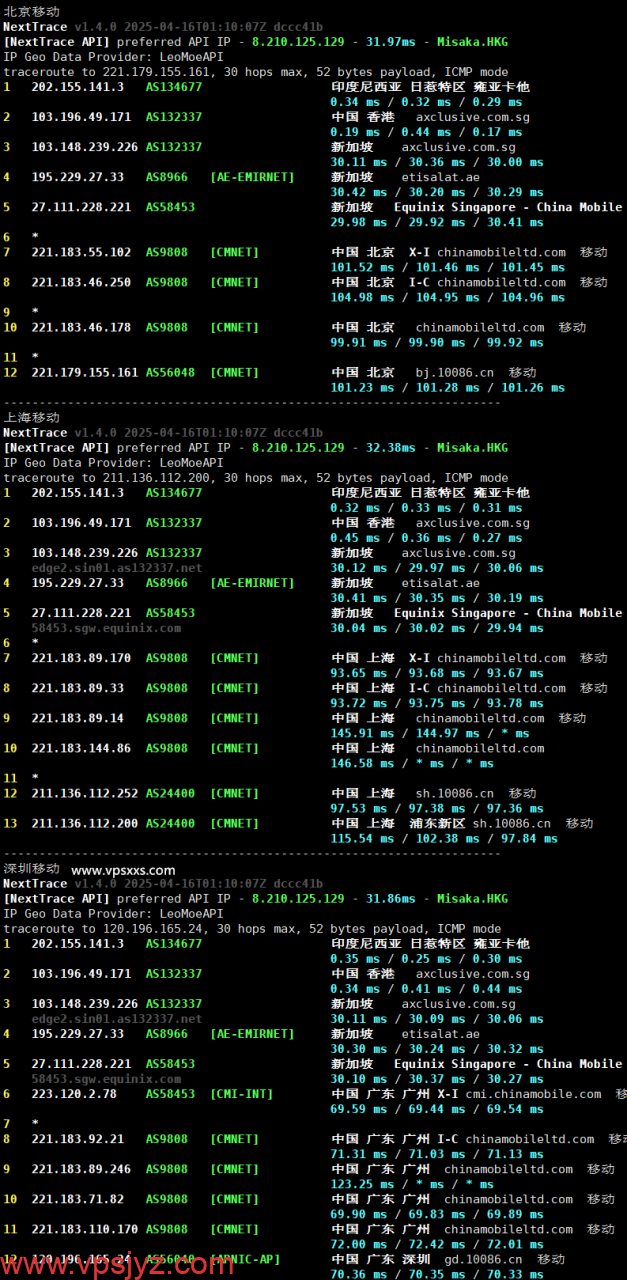Click hop IP 221.183.89.14
Viewport: 627px width, 1280px height.
(78, 718)
